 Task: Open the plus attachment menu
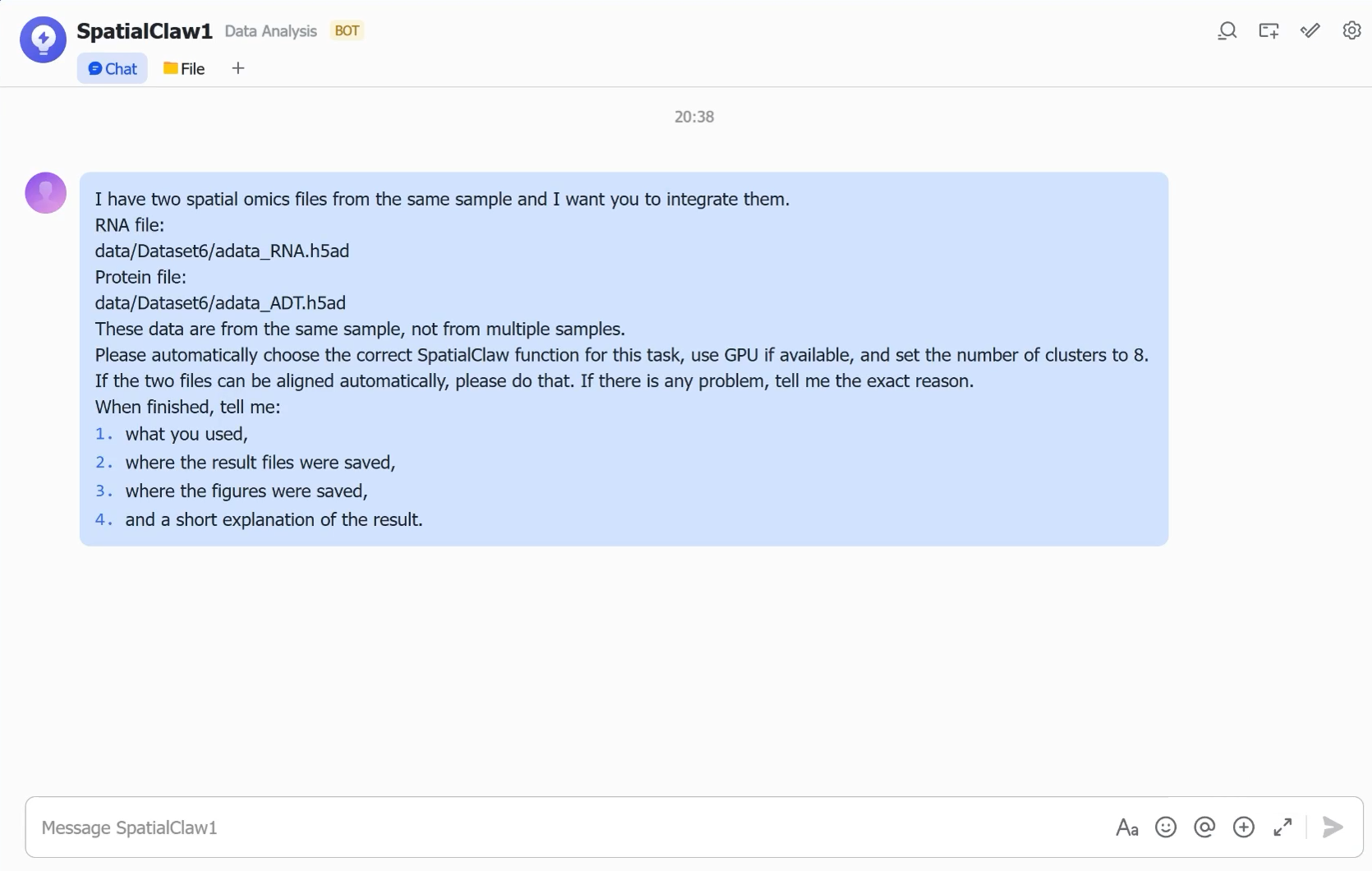[x=1244, y=827]
